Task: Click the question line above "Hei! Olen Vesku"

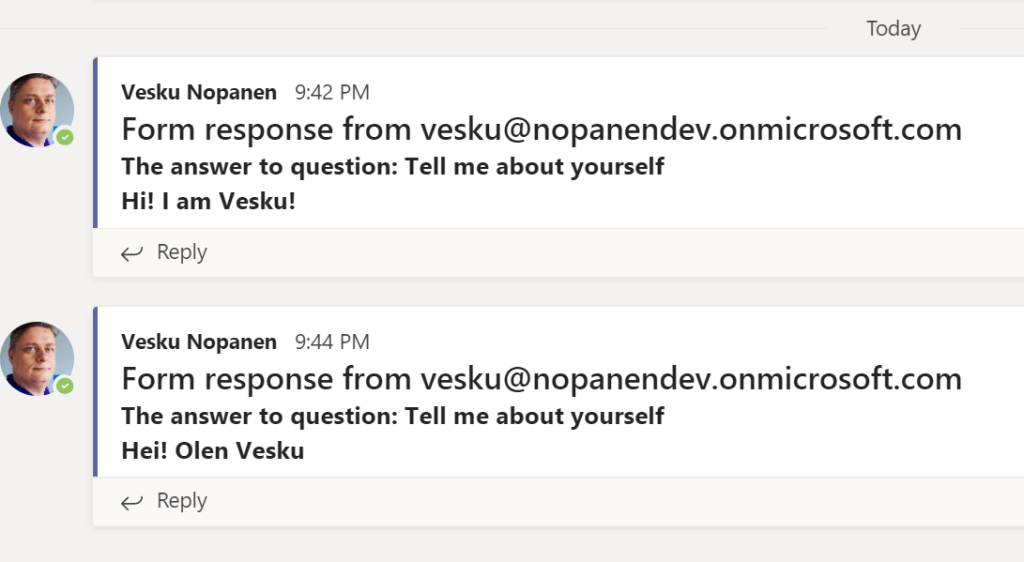Action: coord(392,415)
